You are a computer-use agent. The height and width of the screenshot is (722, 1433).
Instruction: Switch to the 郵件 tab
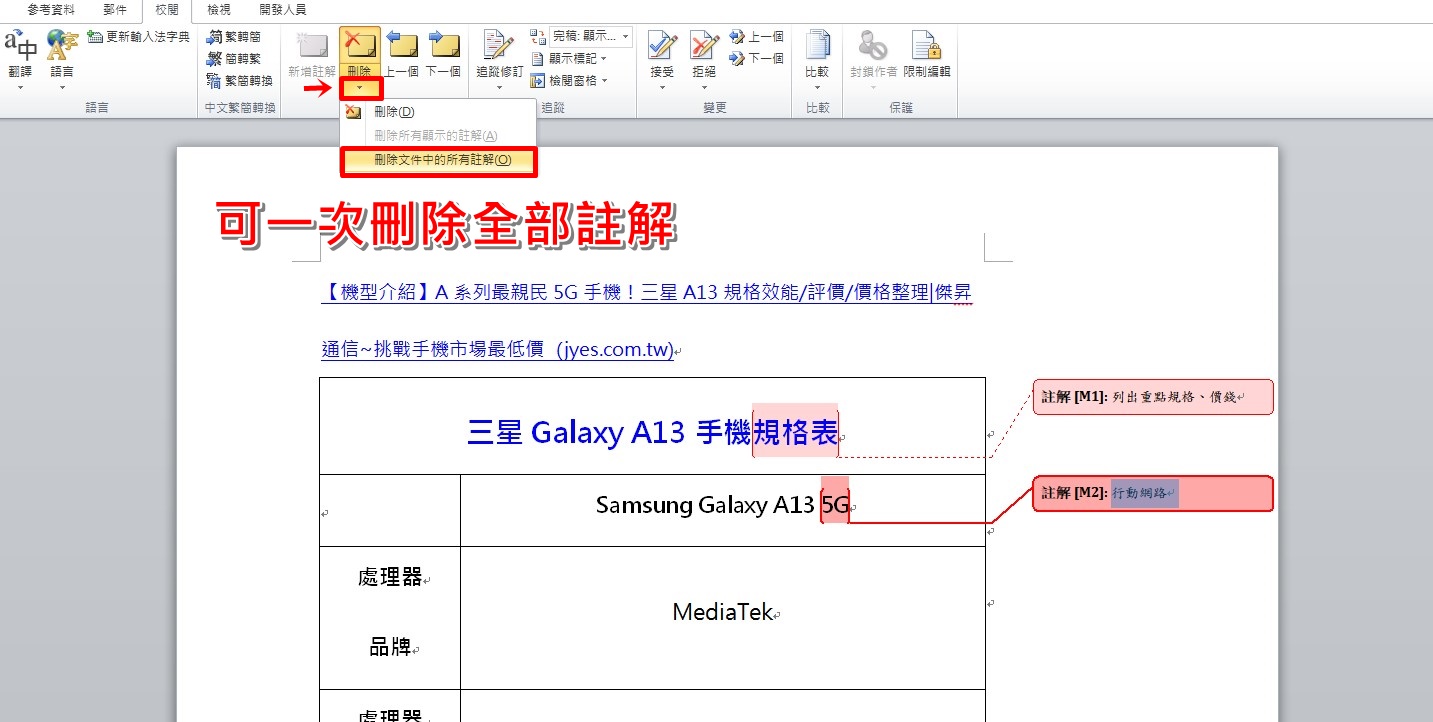click(x=115, y=10)
